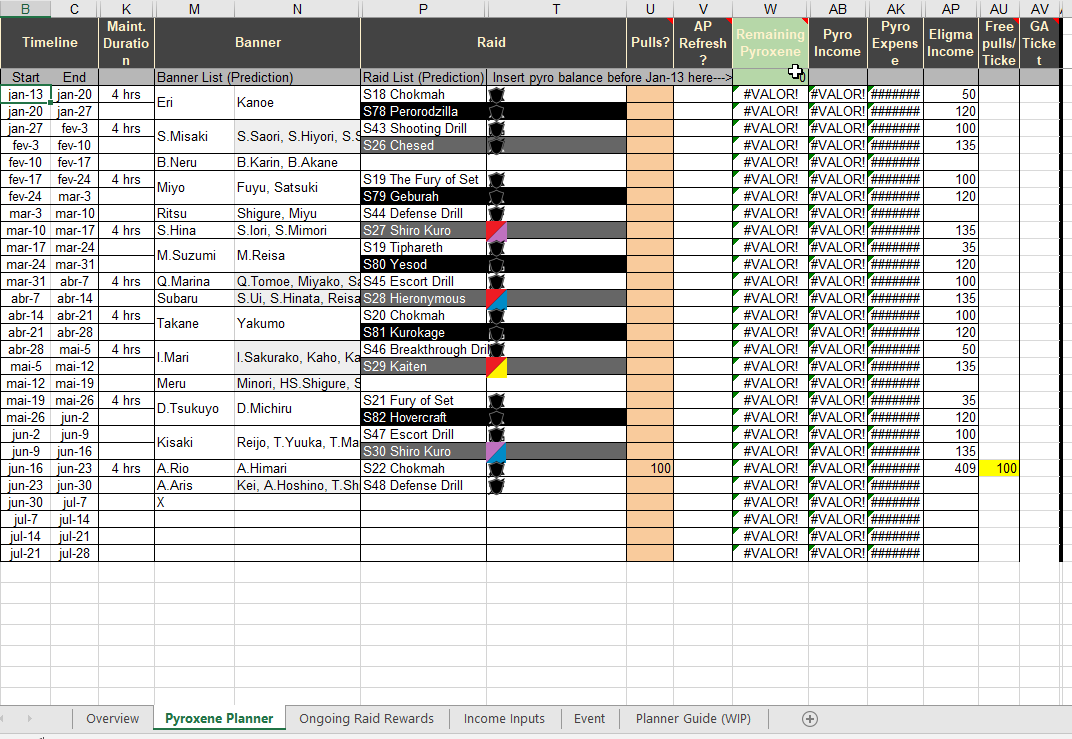Viewport: 1072px width, 739px height.
Task: Select the jan-13 start date cell
Action: click(25, 94)
